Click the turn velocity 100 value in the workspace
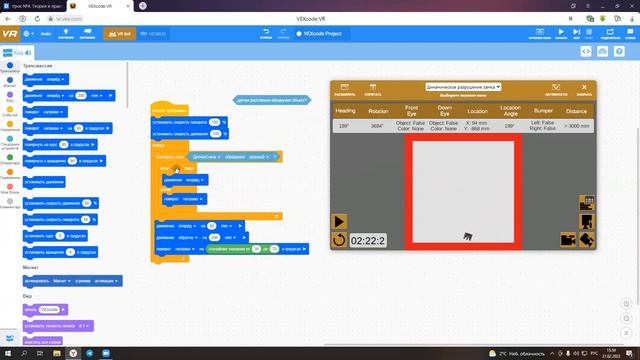This screenshot has width=640, height=360. (x=214, y=122)
